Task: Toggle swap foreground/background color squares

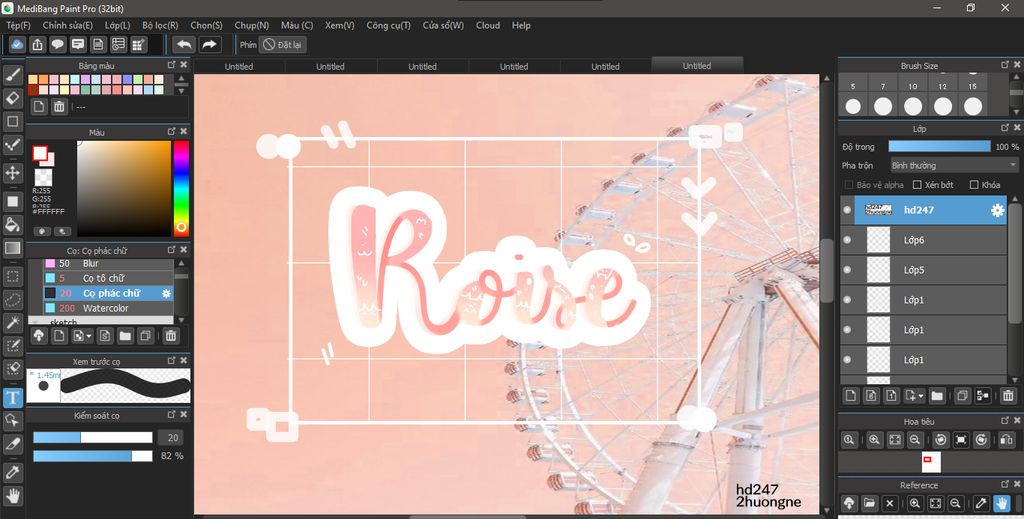Action: pyautogui.click(x=44, y=155)
